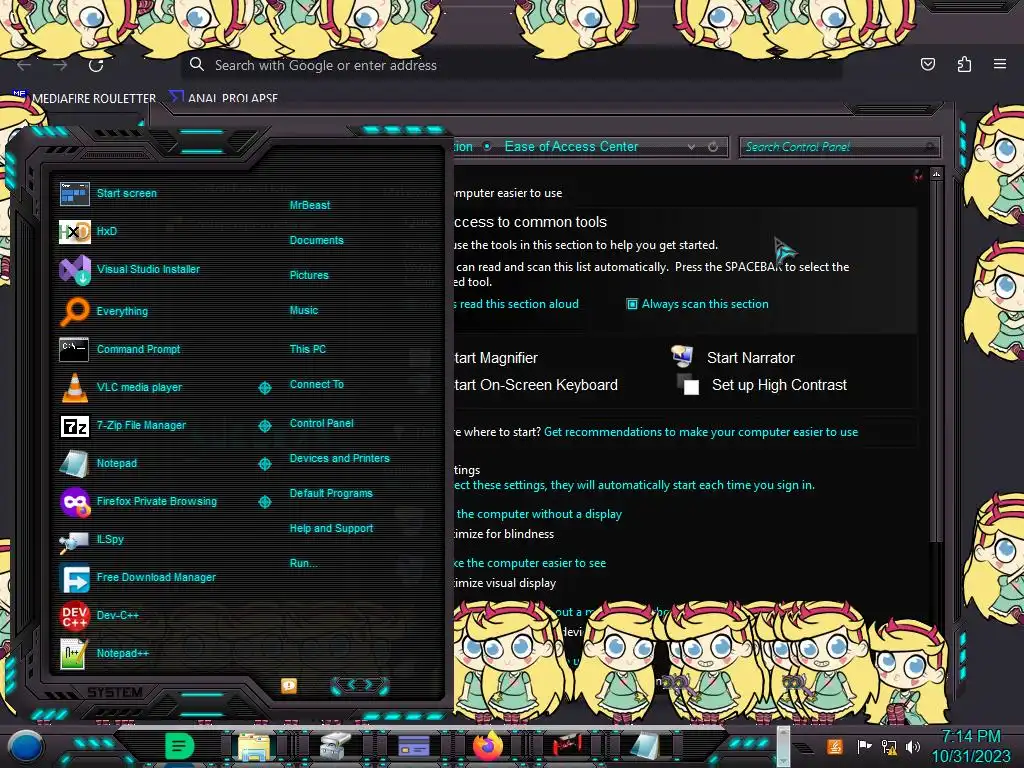
Task: Expand Firefox Private Browsing jump list arrow
Action: pos(264,502)
